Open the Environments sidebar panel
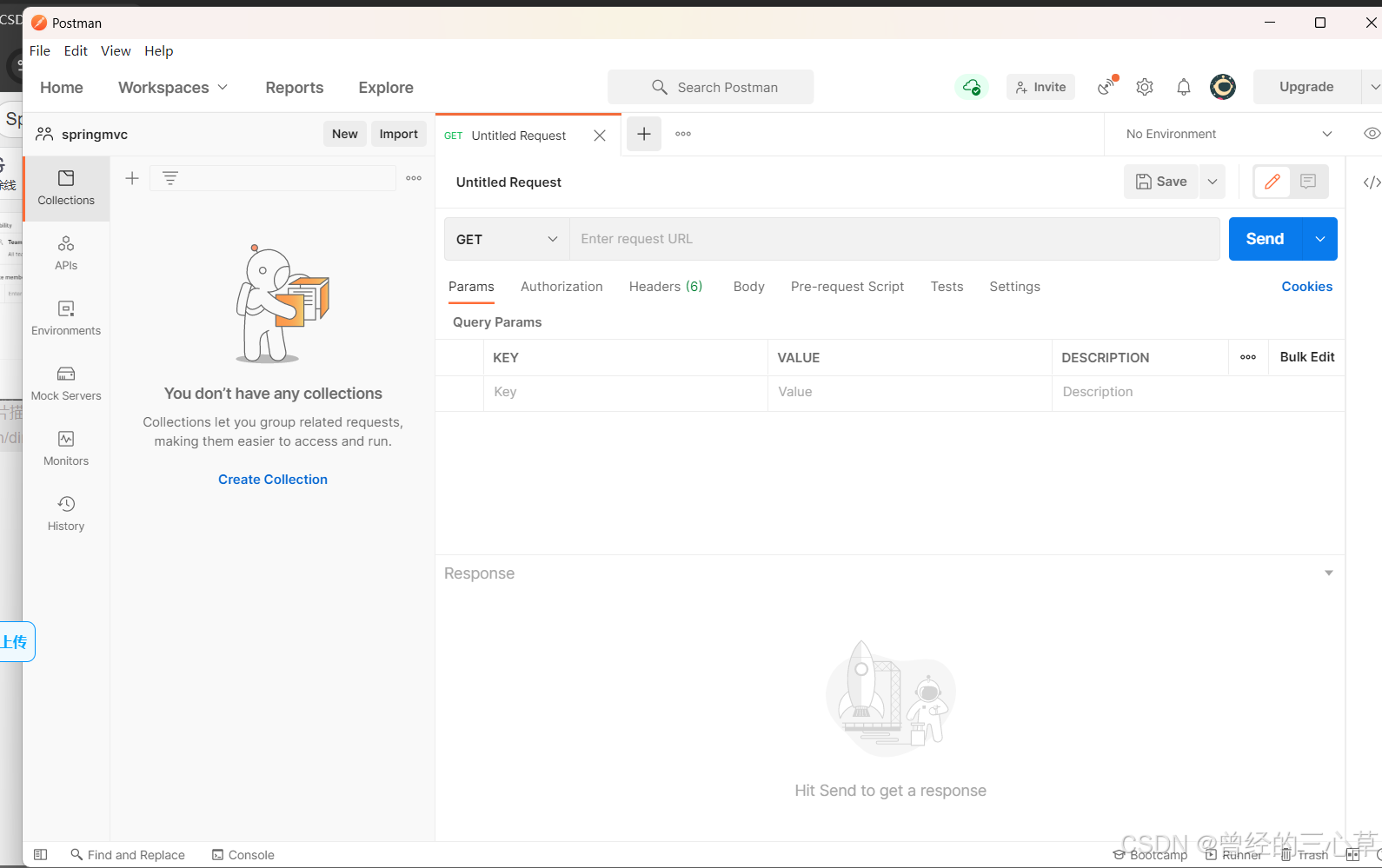This screenshot has width=1382, height=868. pos(66,319)
